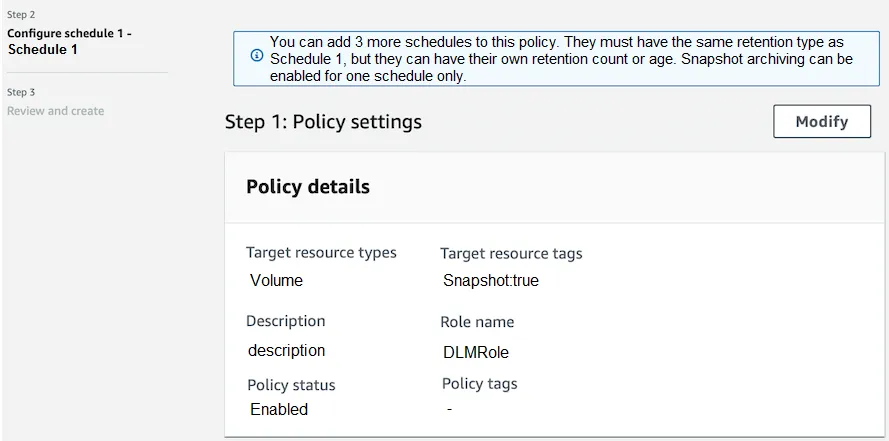Click the Description field label
Viewport: 889px width, 441px height.
pyautogui.click(x=286, y=321)
